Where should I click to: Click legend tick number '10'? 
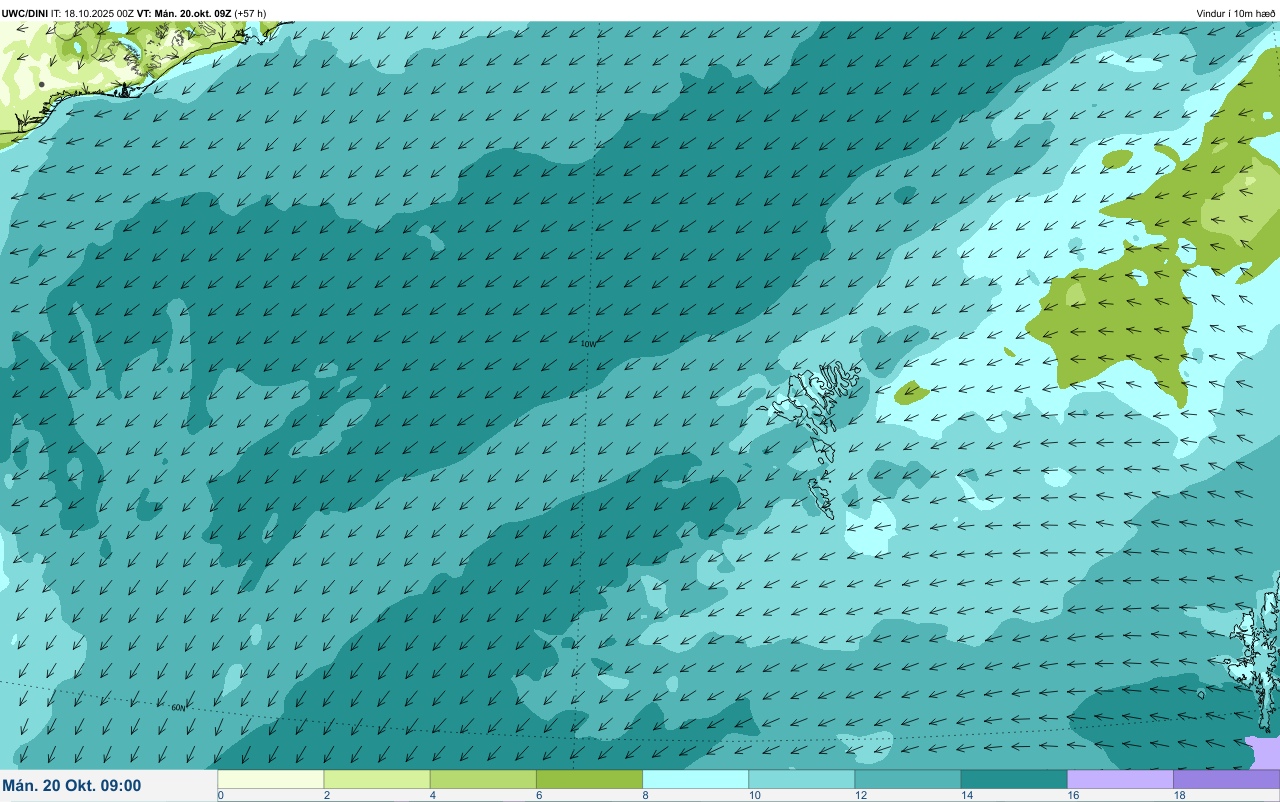pyautogui.click(x=753, y=795)
